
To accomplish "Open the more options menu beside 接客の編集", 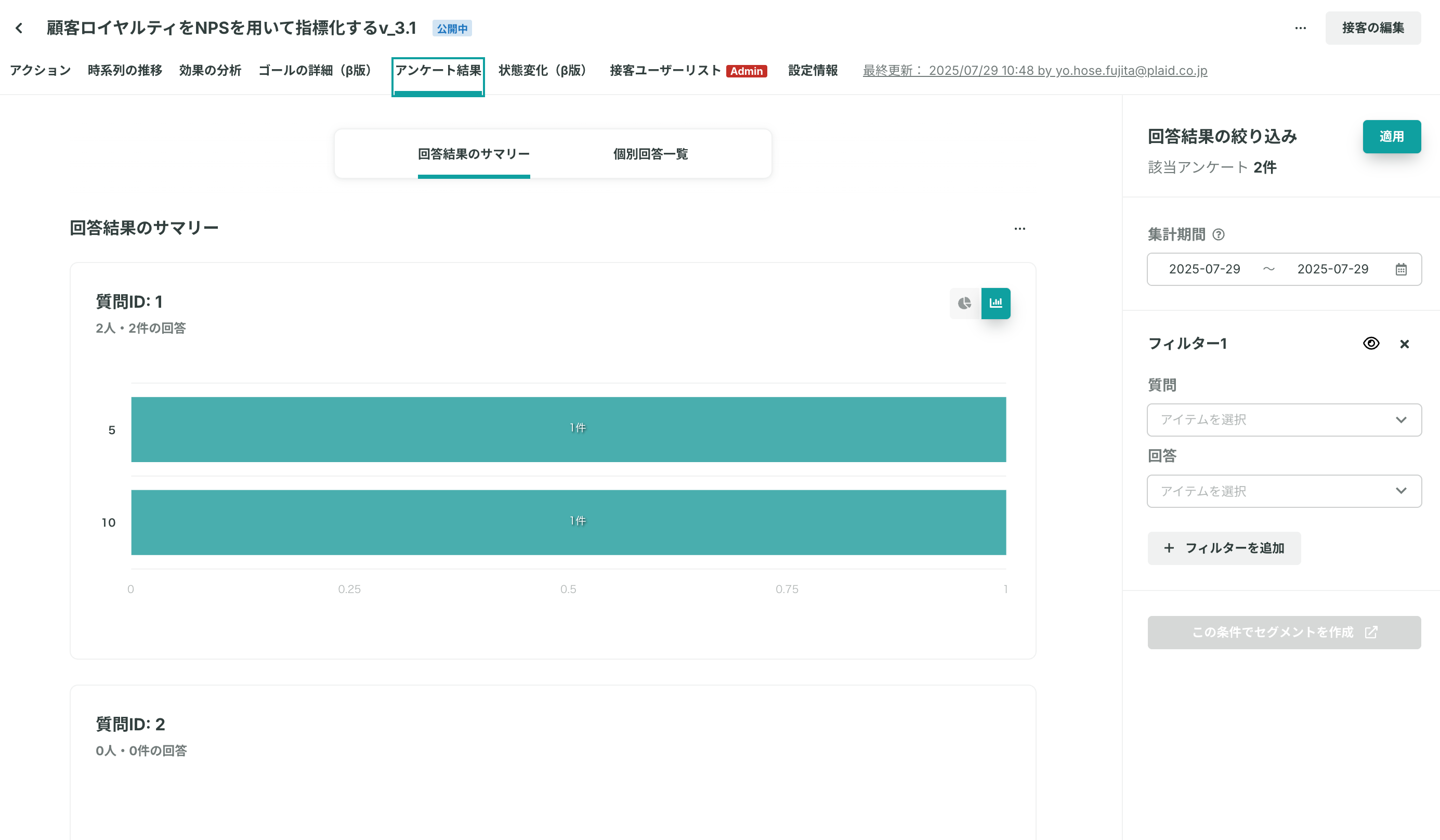I will click(1300, 28).
